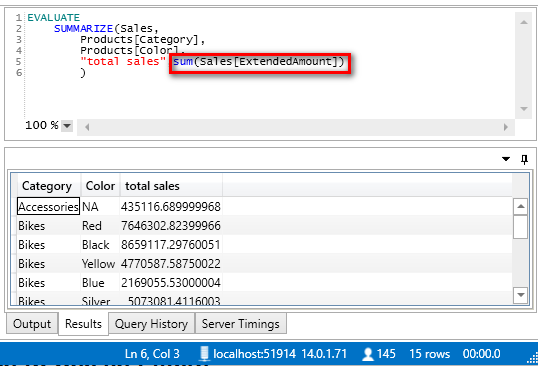Select the 8659117.29760051 value cell
This screenshot has width=538, height=366.
click(x=171, y=245)
